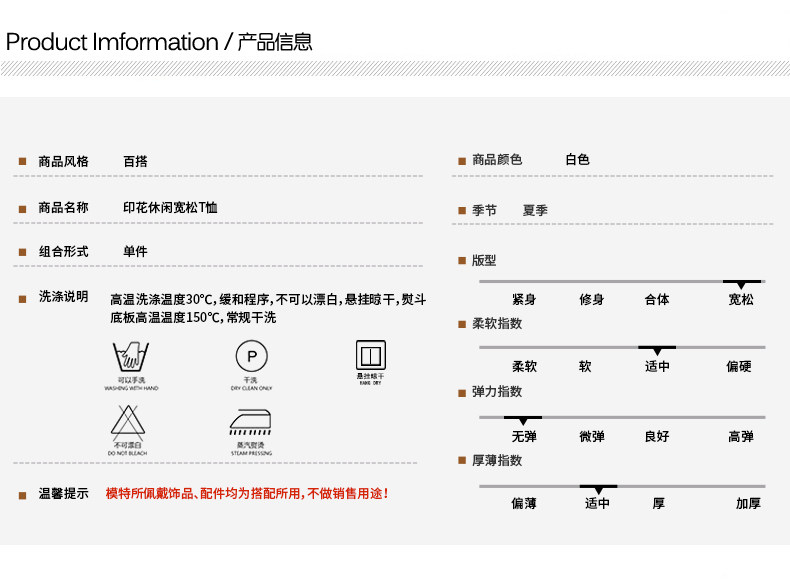Click the hang dry square icon
The height and width of the screenshot is (584, 790).
tap(371, 355)
